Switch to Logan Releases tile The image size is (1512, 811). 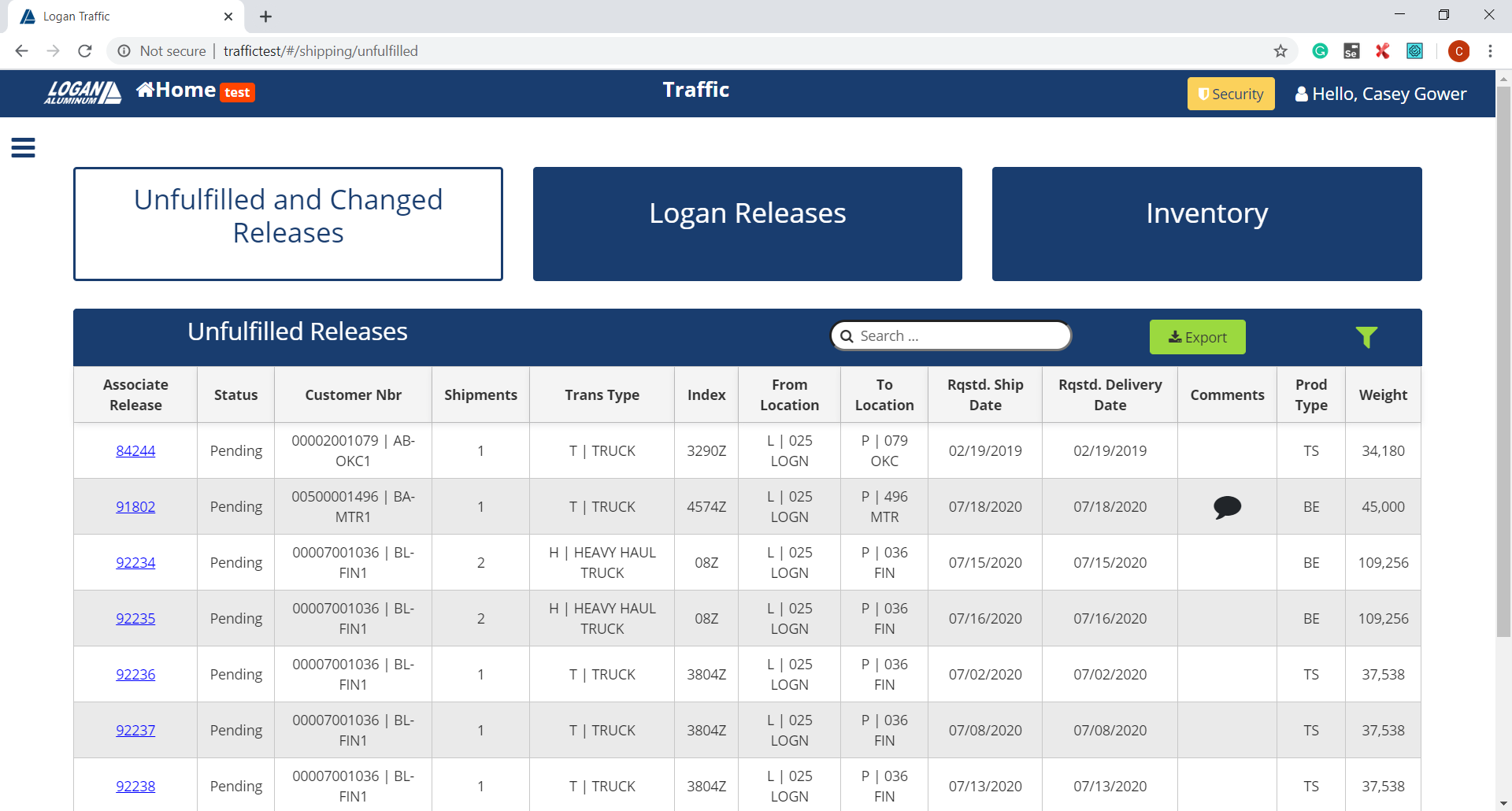[747, 224]
